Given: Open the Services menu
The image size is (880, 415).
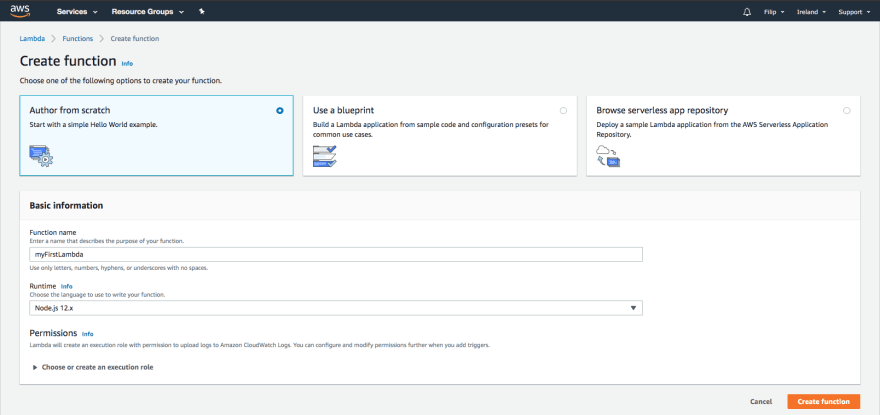Looking at the screenshot, I should click(77, 12).
